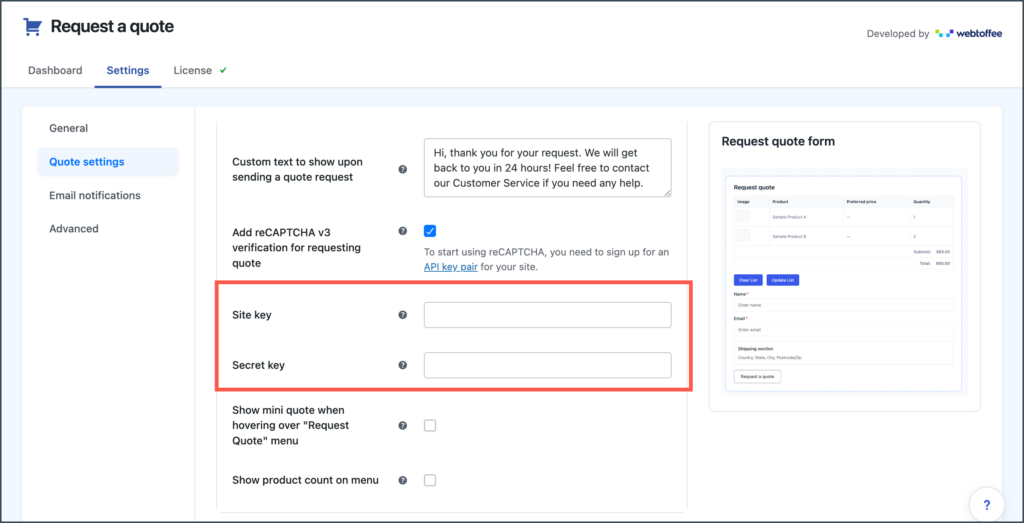Click help icon beside Secret key
The image size is (1024, 523).
click(x=403, y=365)
